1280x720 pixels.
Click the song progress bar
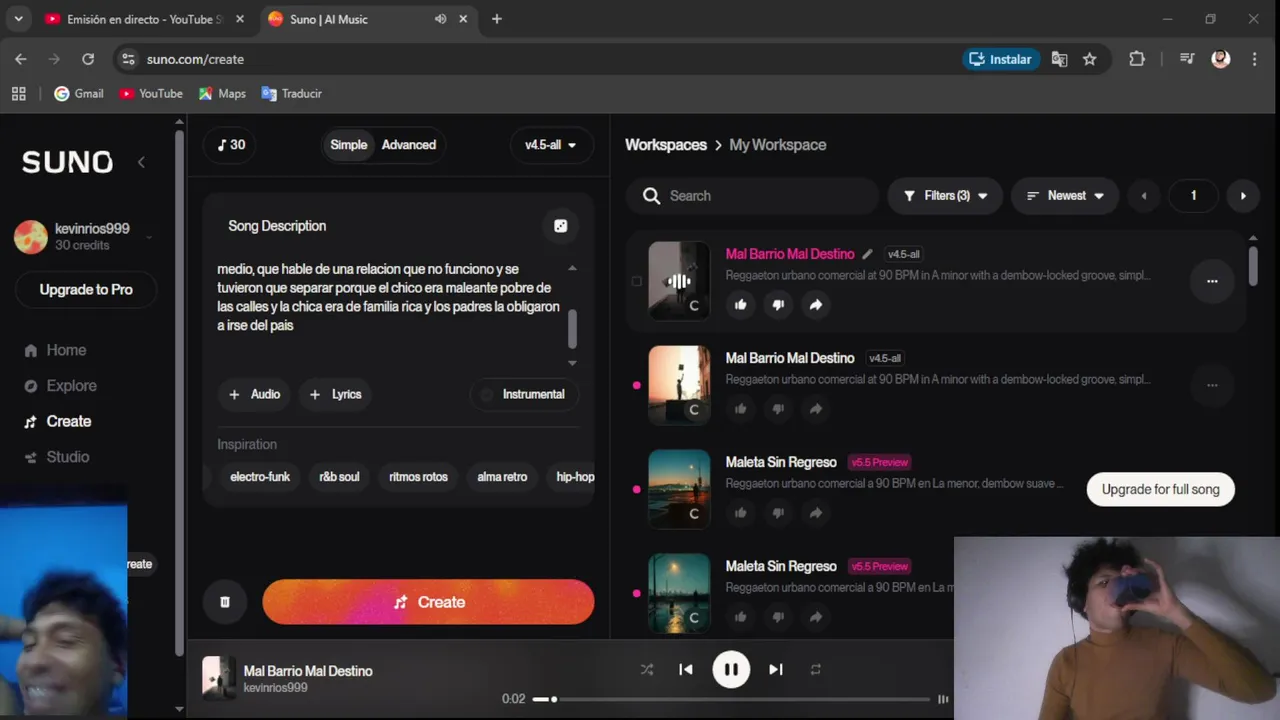click(x=732, y=699)
